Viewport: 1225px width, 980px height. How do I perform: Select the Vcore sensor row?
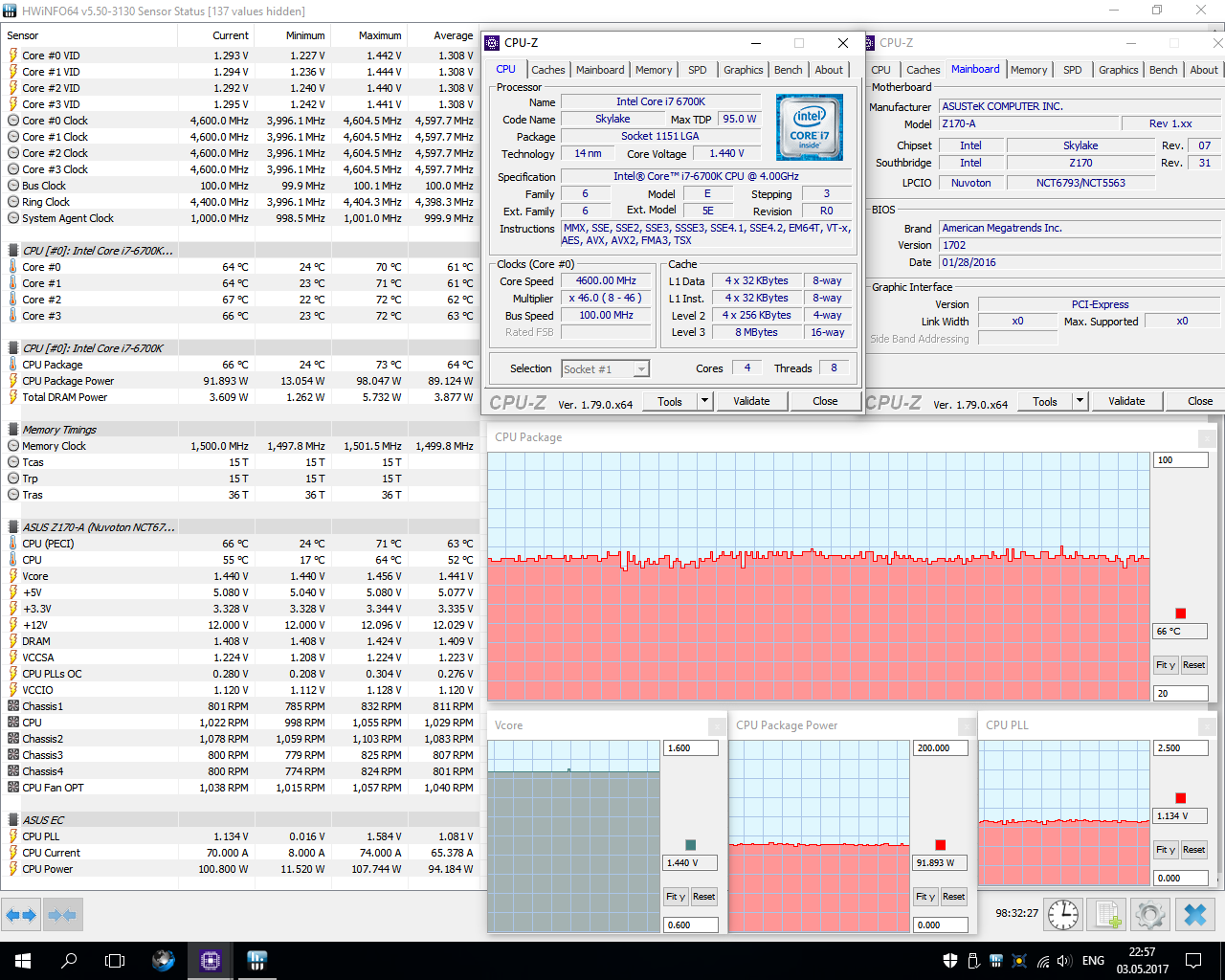point(239,576)
